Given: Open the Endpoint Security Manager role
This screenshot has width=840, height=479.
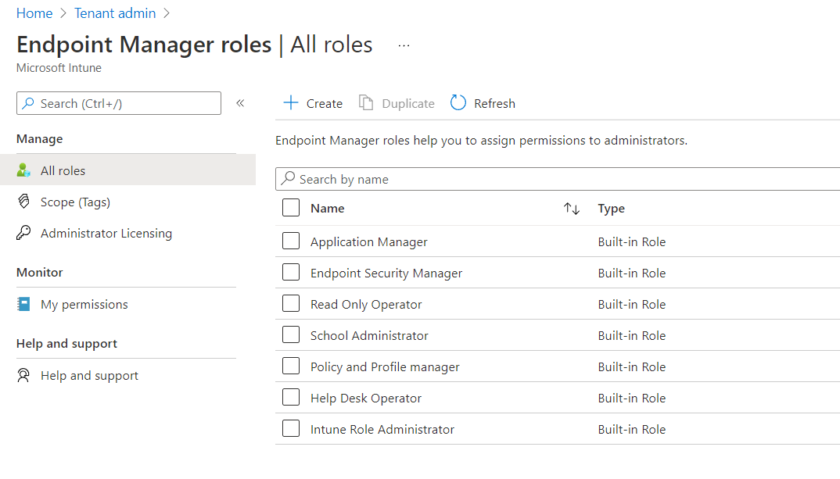Looking at the screenshot, I should 386,273.
